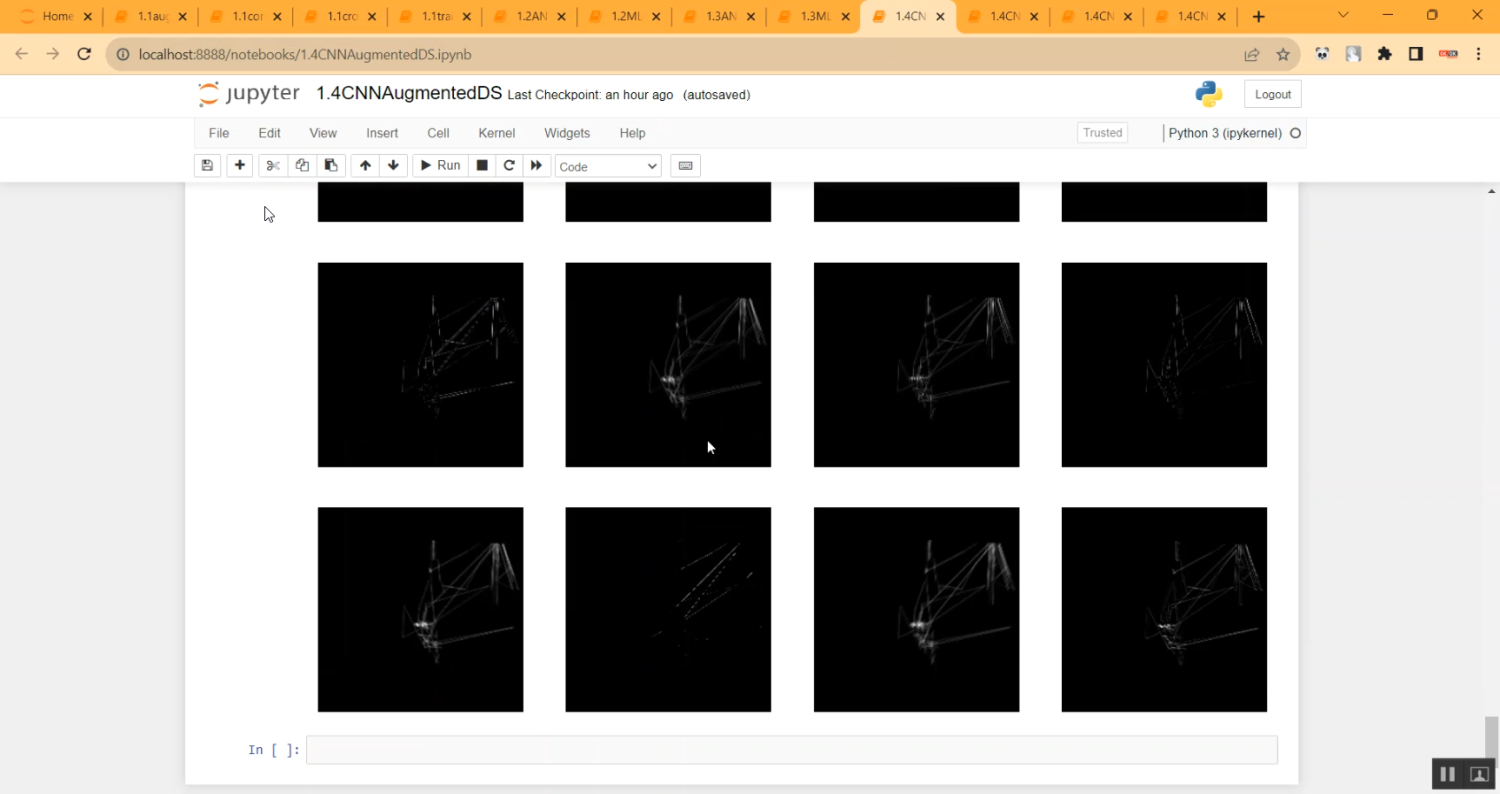Click the Trusted notebook indicator

[x=1103, y=133]
